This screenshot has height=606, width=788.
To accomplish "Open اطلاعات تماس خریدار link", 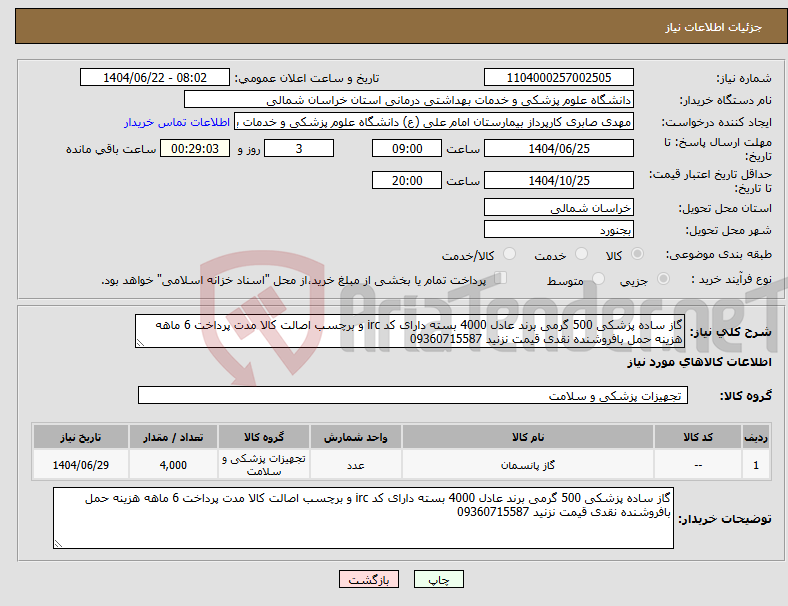I will point(177,122).
